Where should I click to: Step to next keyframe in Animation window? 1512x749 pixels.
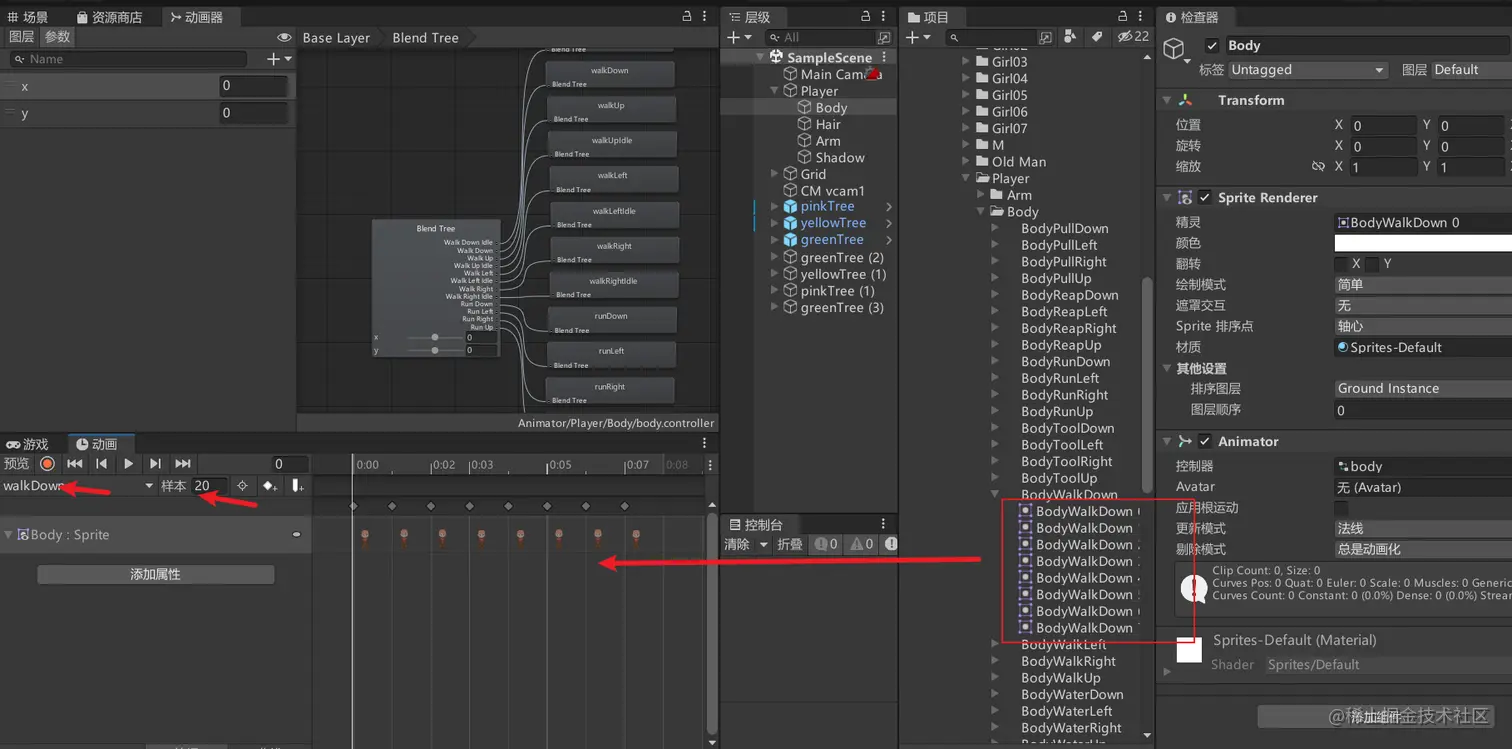tap(155, 464)
